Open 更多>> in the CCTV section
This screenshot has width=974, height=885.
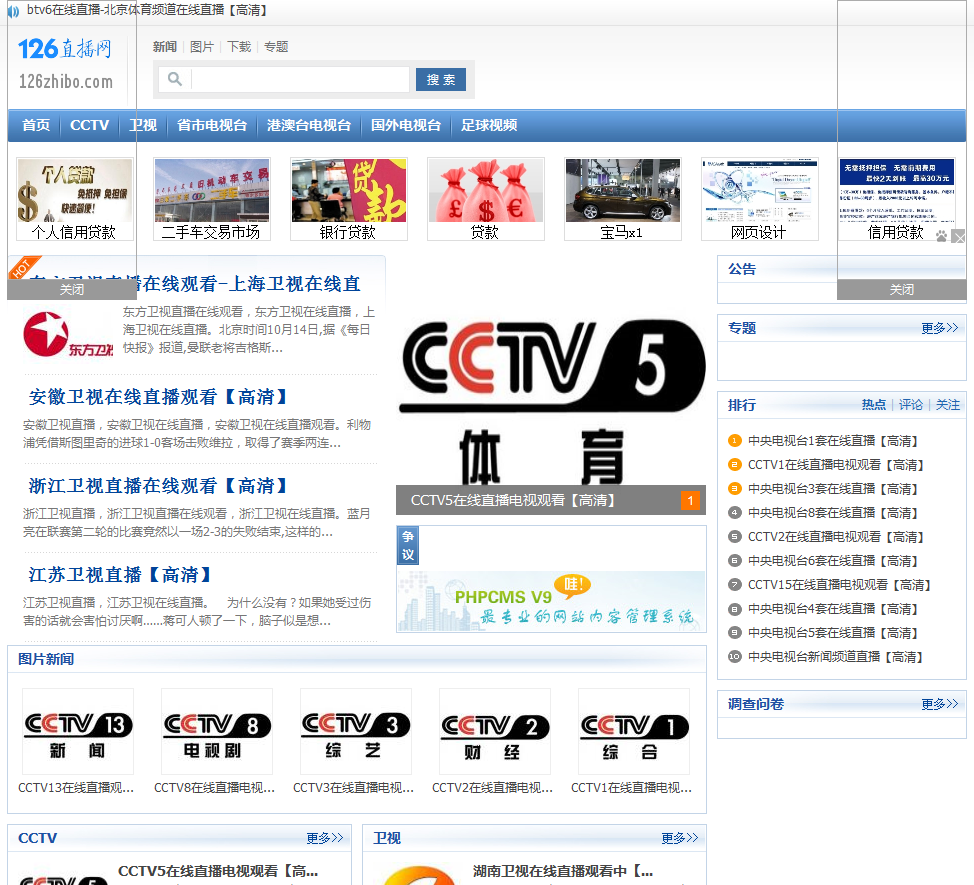point(324,838)
